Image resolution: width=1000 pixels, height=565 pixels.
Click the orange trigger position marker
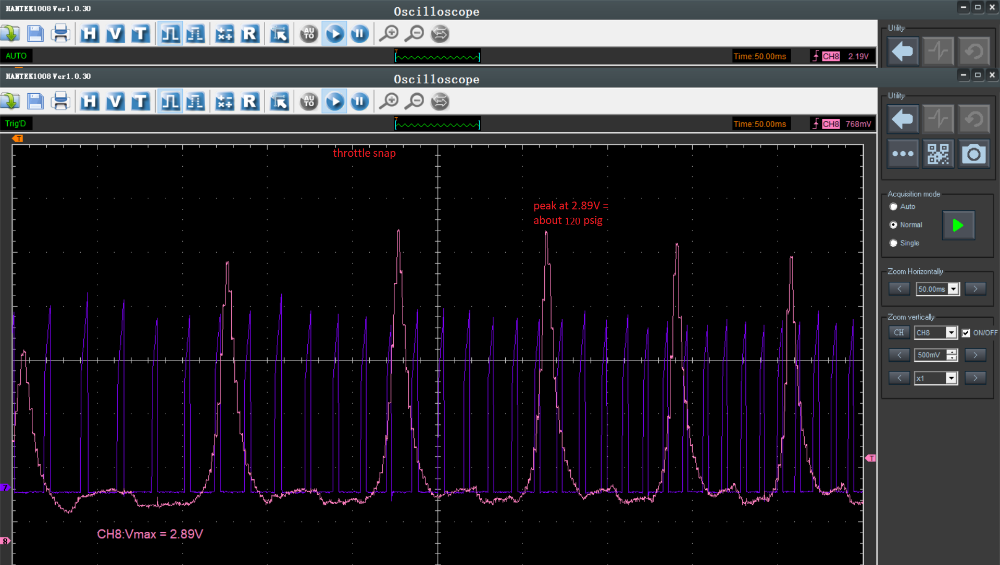(18, 138)
